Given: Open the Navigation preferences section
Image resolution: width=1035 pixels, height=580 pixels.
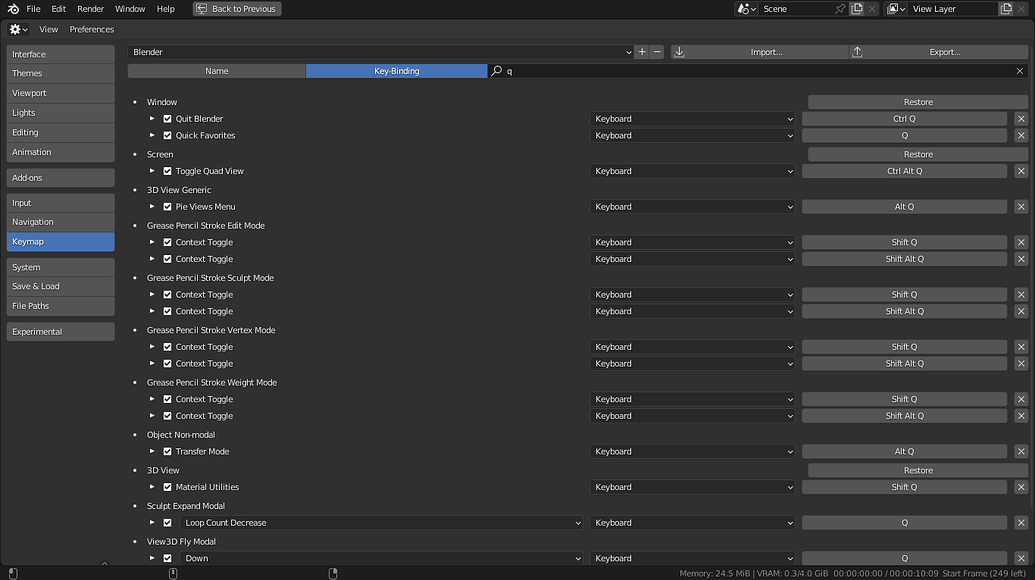Looking at the screenshot, I should [x=60, y=222].
